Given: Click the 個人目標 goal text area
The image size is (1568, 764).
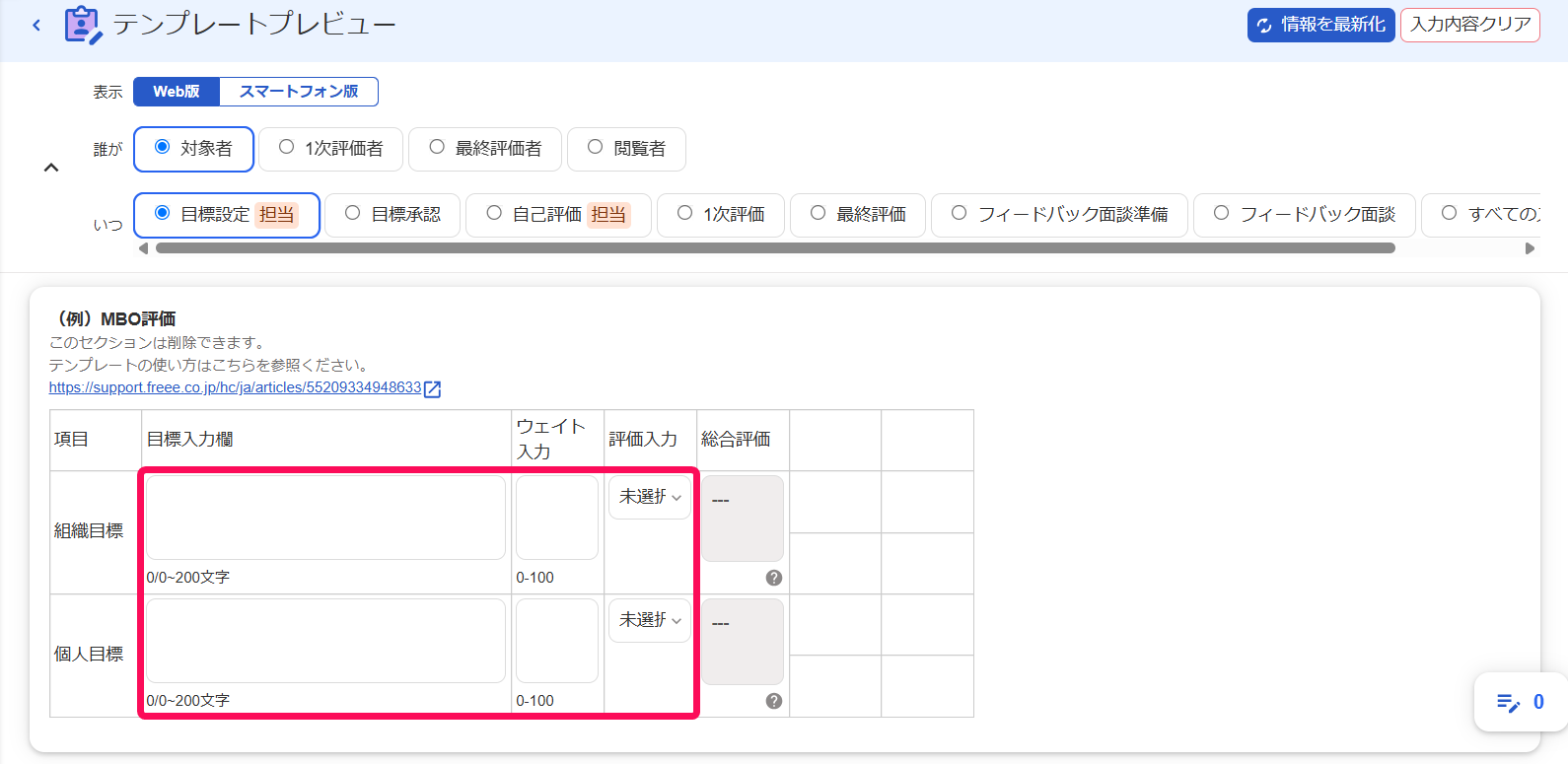Looking at the screenshot, I should [x=325, y=642].
